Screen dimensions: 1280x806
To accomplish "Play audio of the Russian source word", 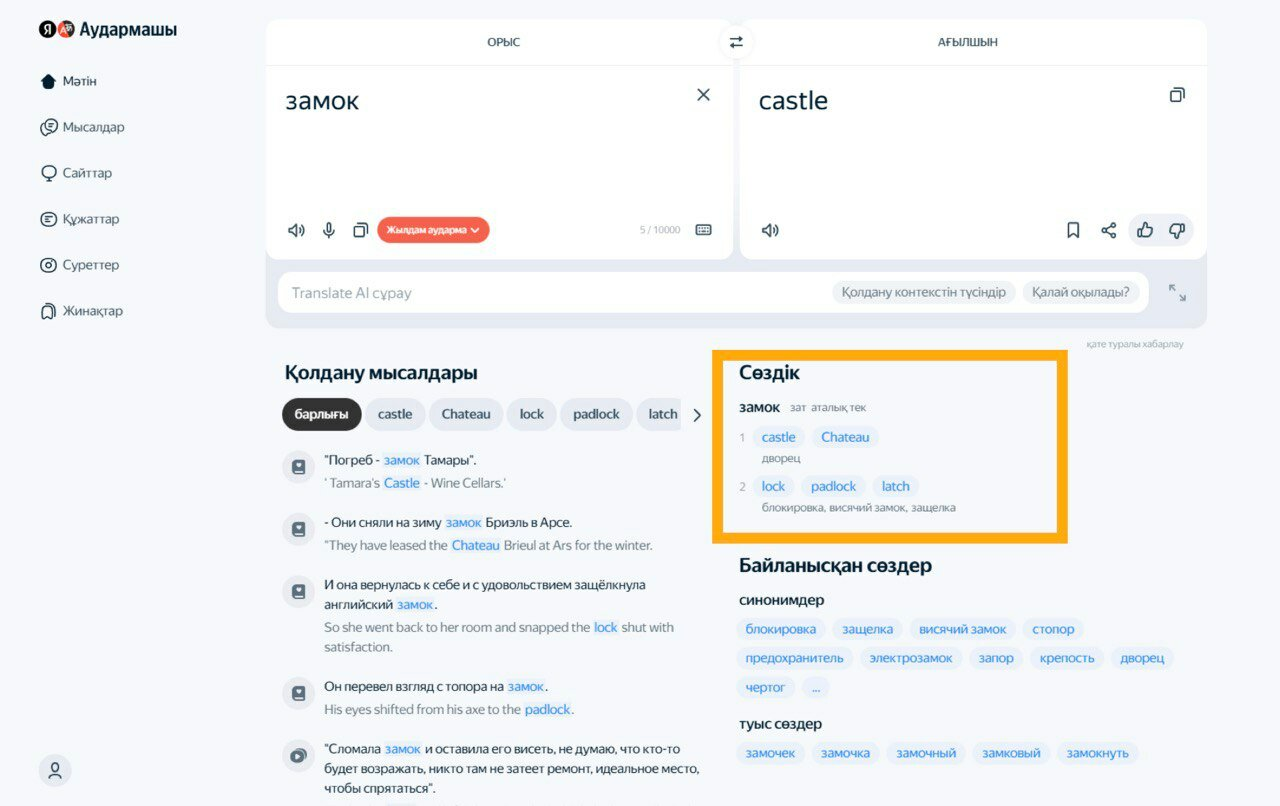I will pyautogui.click(x=296, y=230).
